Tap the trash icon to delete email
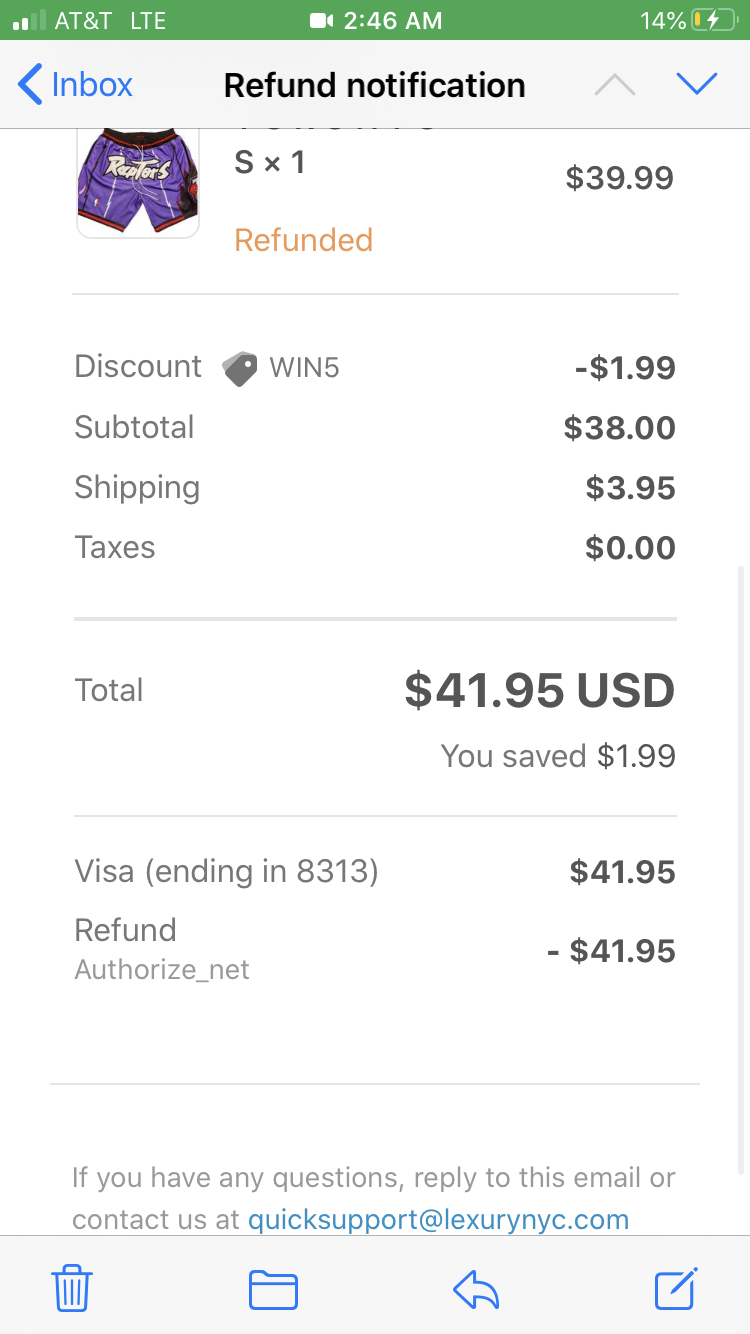The width and height of the screenshot is (750, 1334). (x=72, y=1287)
